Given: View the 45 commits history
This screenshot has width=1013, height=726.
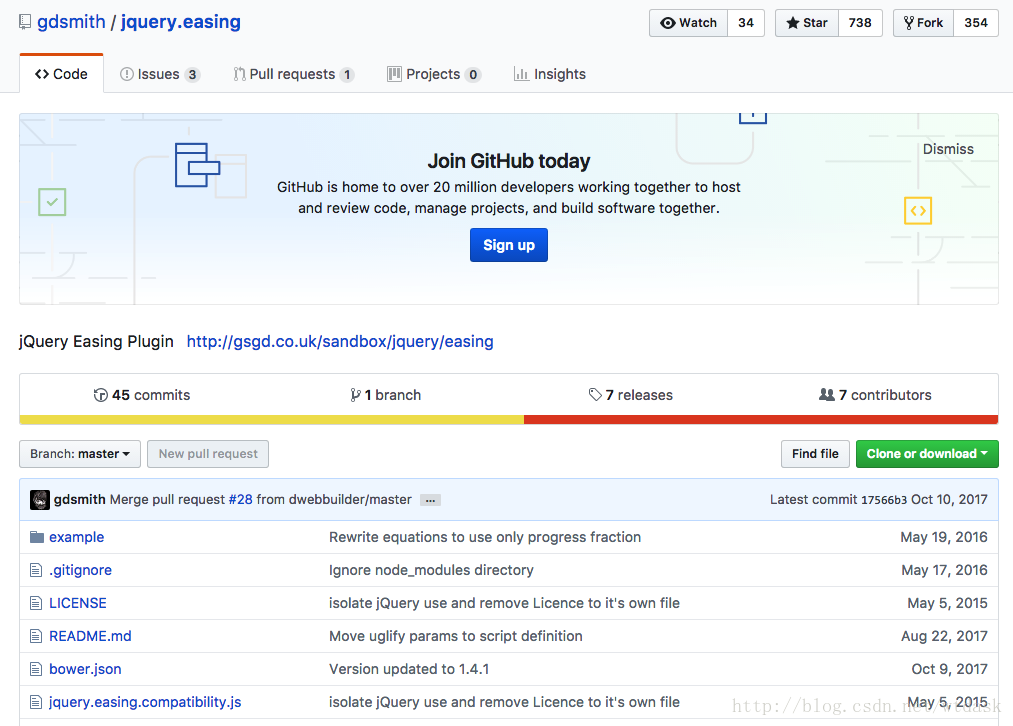Looking at the screenshot, I should click(142, 395).
